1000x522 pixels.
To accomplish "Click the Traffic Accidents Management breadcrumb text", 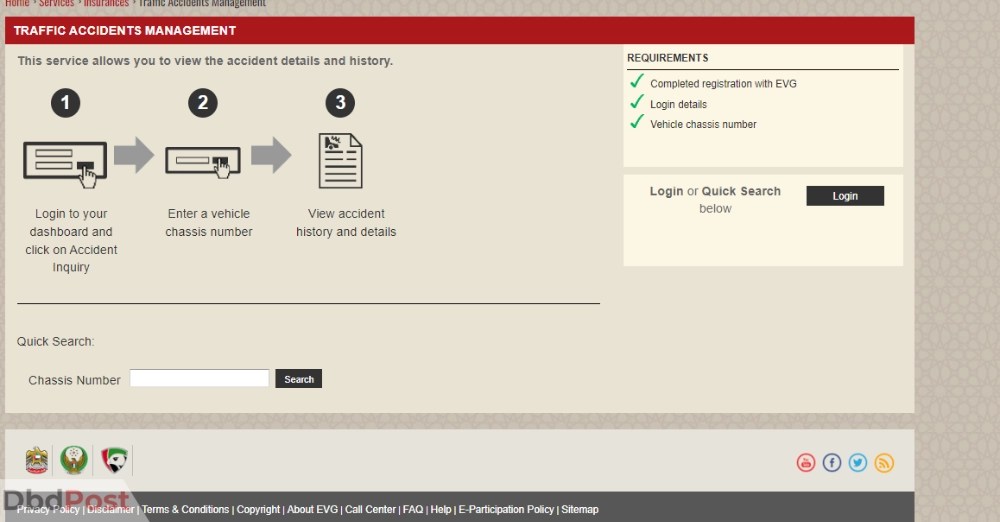I will coord(202,3).
